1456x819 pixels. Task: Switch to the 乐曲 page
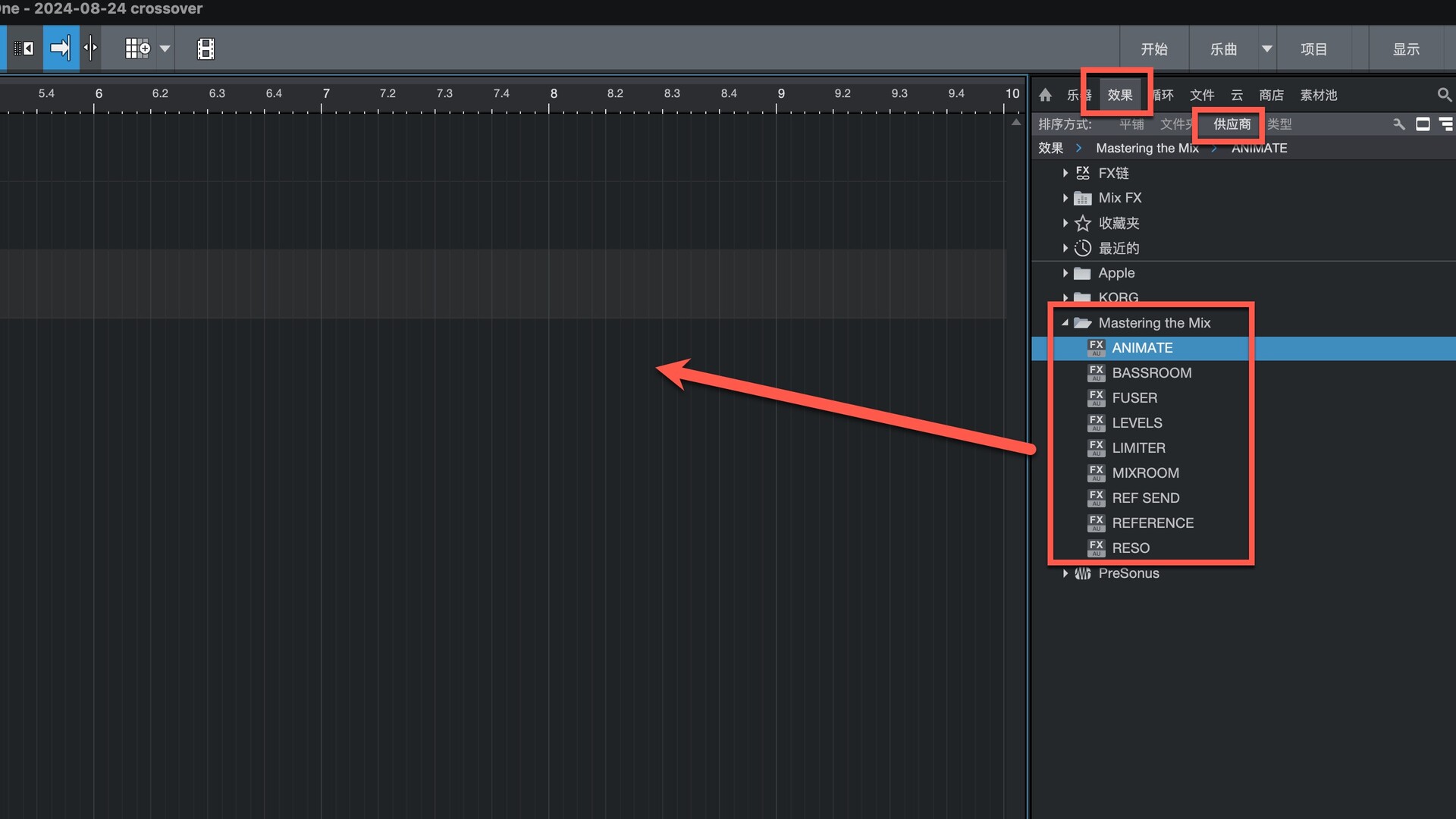(1223, 49)
